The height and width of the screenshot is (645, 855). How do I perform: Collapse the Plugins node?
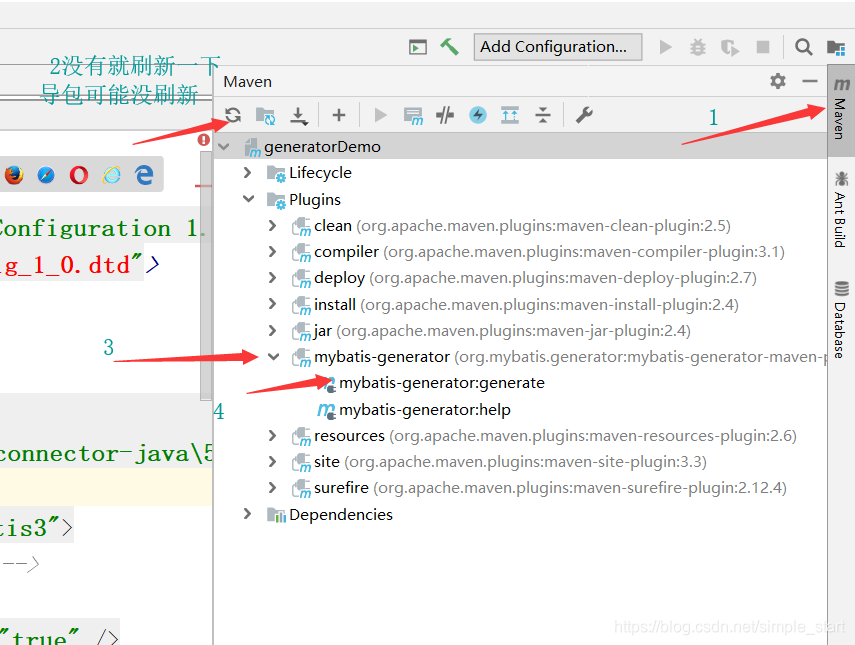coord(249,199)
